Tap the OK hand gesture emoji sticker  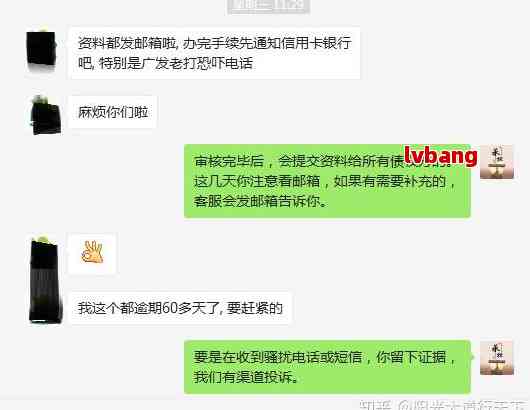[x=92, y=252]
